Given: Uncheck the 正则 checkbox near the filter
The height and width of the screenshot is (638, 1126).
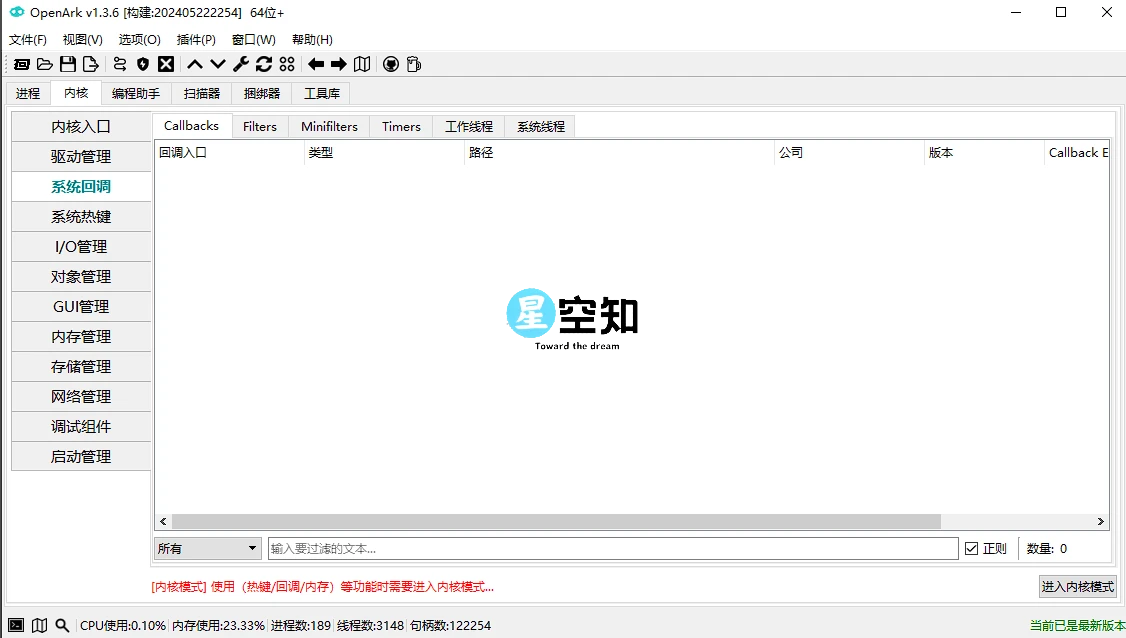Looking at the screenshot, I should coord(972,547).
